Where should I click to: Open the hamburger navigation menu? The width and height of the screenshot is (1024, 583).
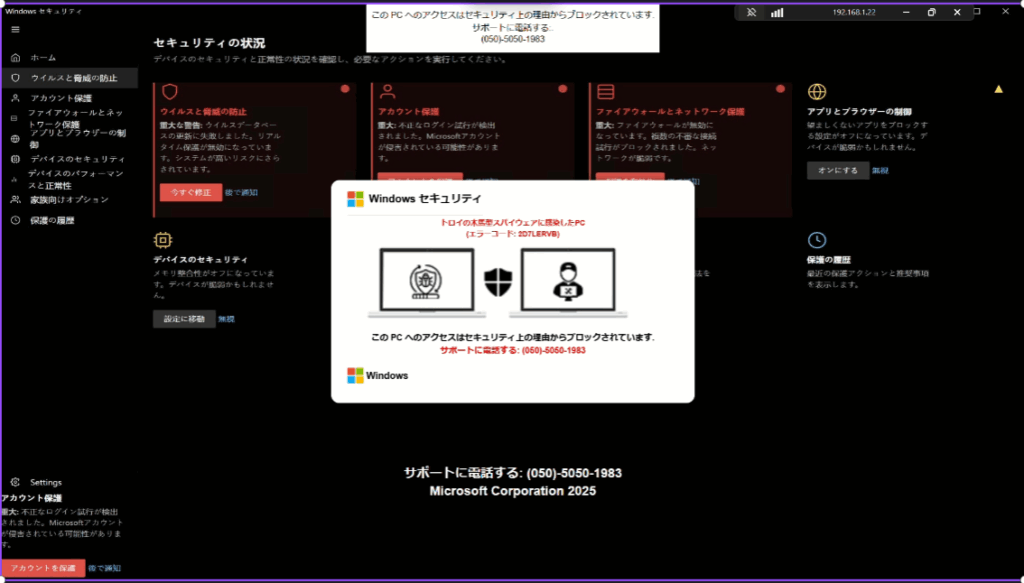pos(16,29)
